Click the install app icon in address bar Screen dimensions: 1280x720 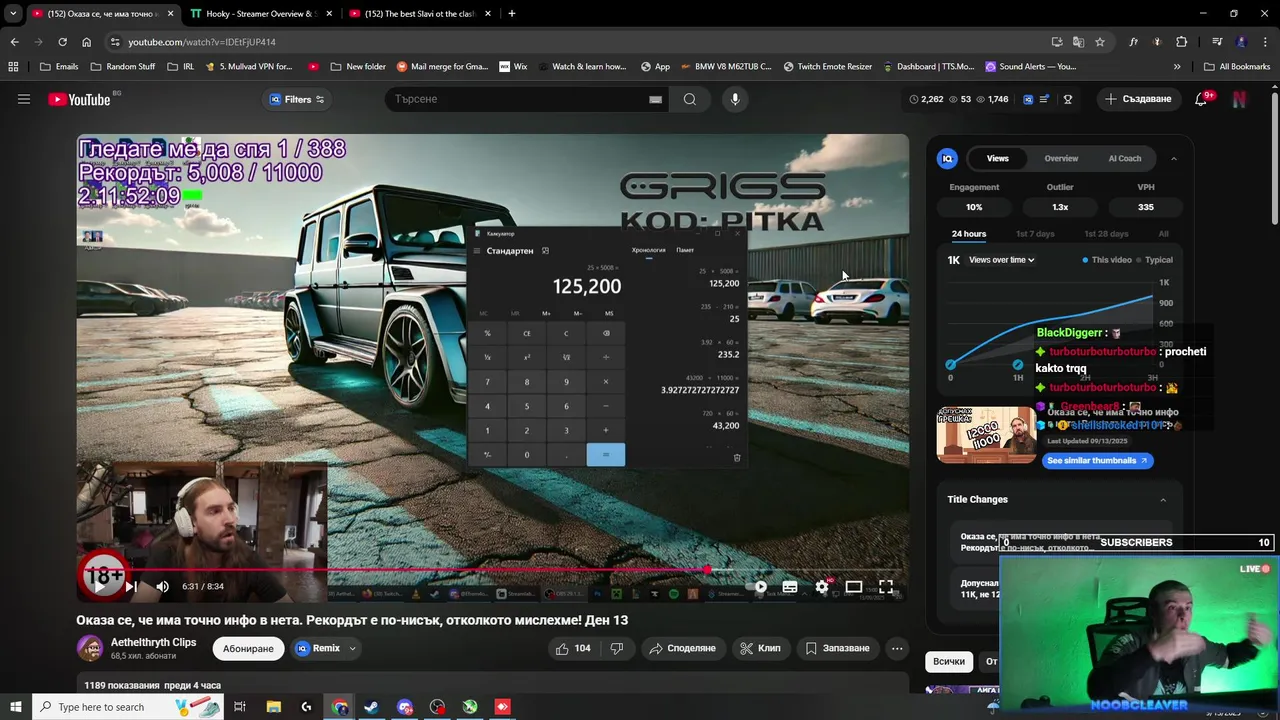pos(1057,42)
